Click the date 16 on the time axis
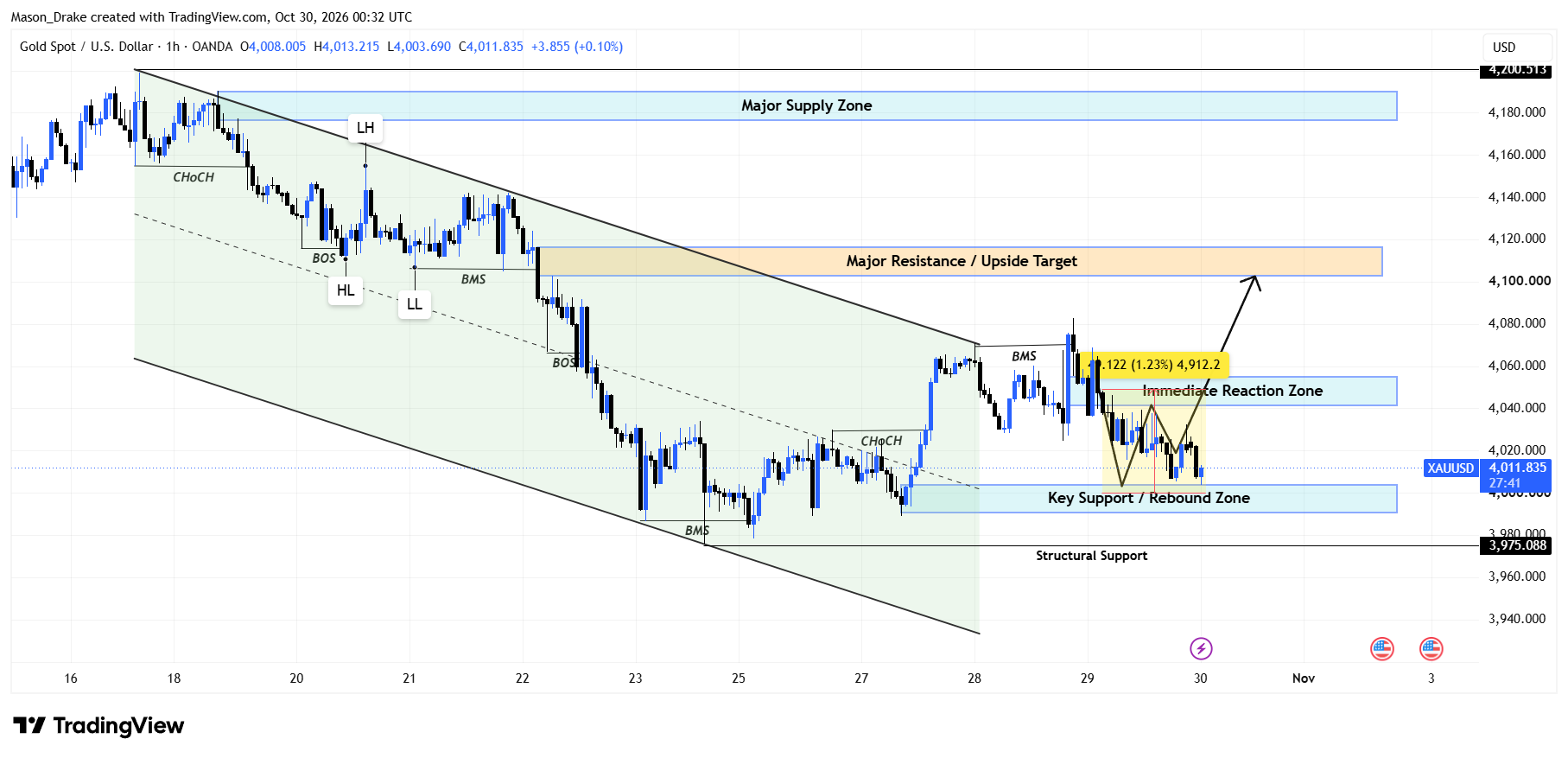 [71, 678]
